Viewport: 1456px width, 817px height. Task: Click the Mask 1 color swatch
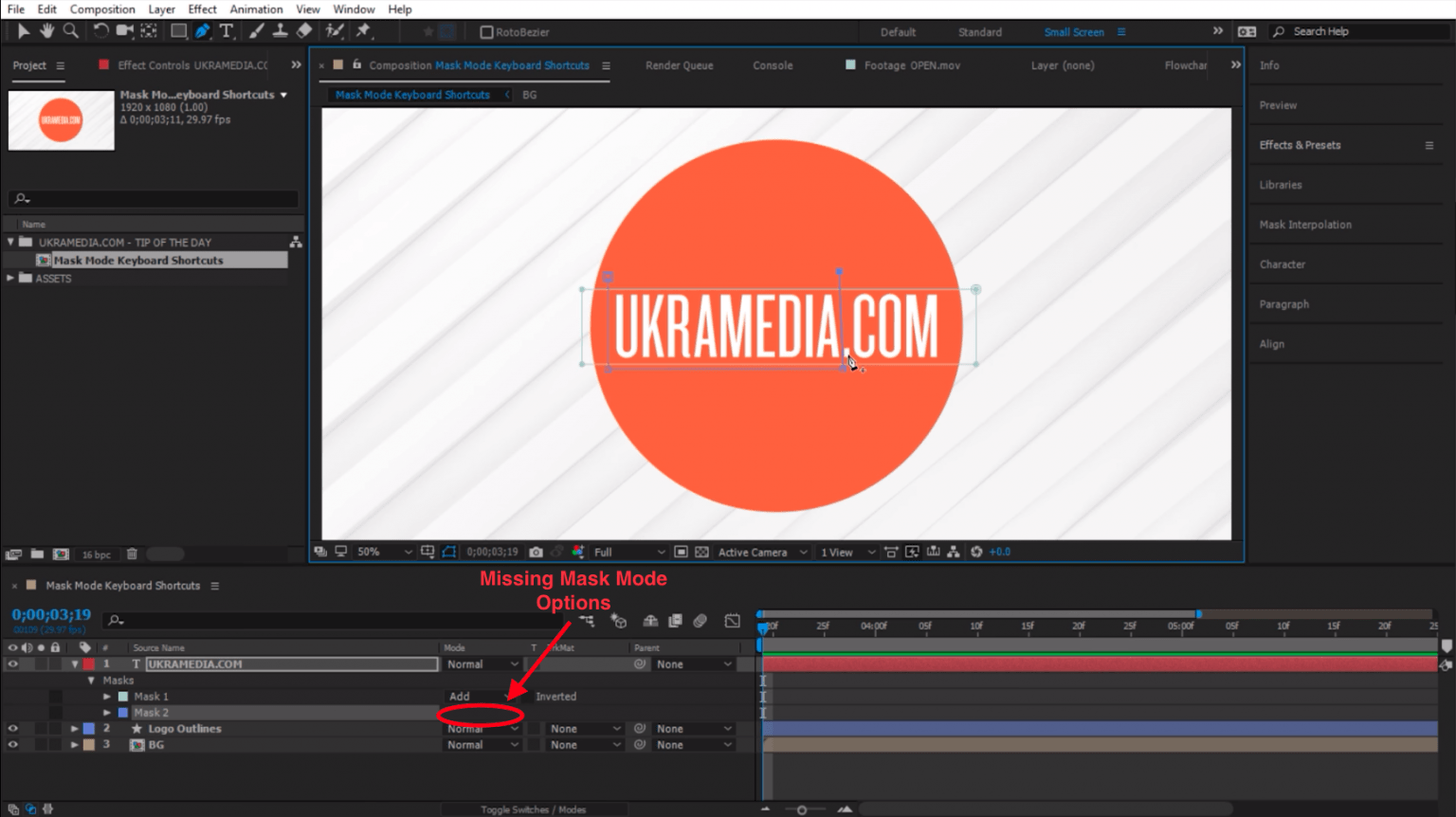122,697
